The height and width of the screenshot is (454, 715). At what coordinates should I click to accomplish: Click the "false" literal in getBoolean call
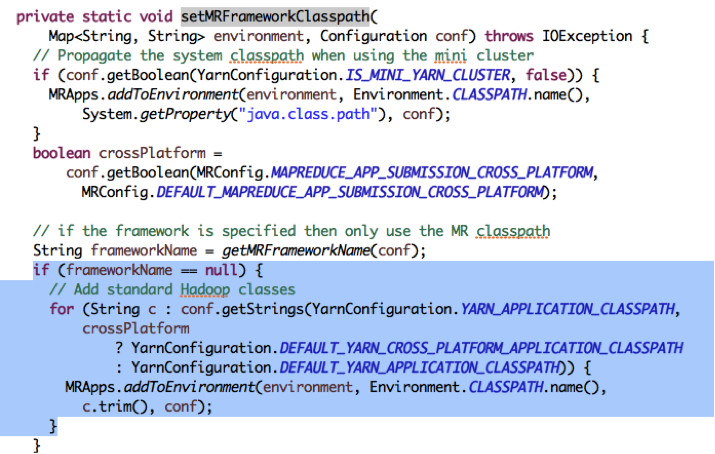[546, 75]
